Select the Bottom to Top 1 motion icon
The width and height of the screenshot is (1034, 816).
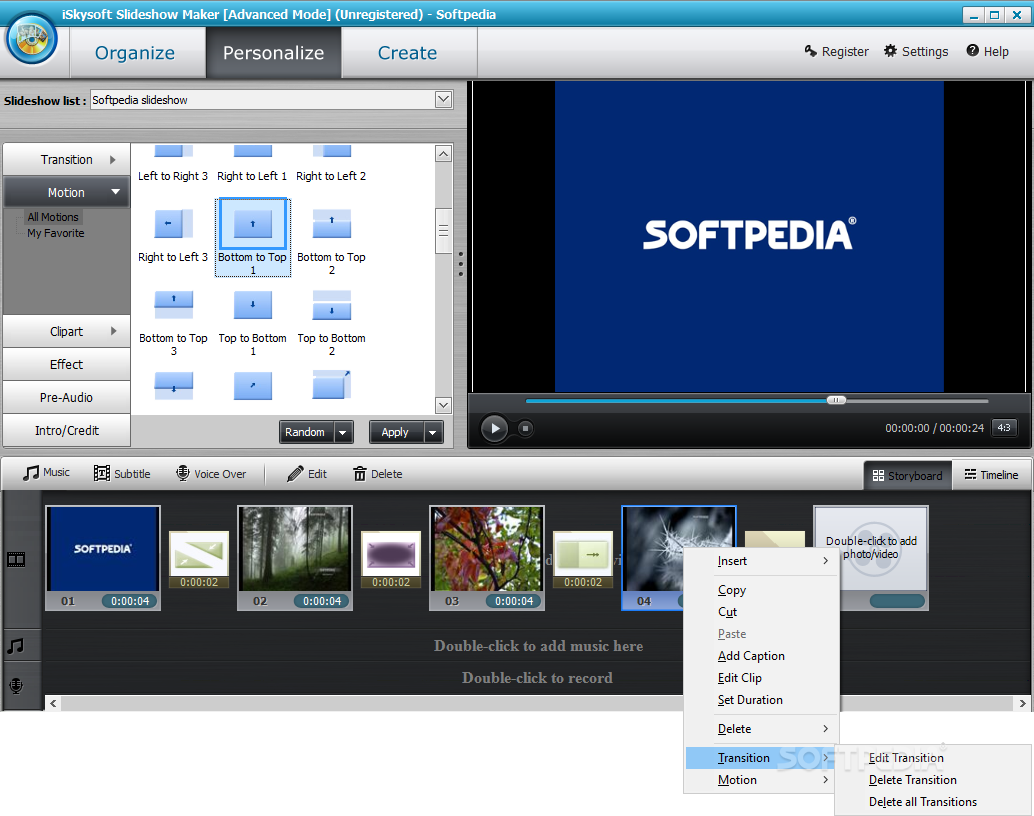(253, 224)
